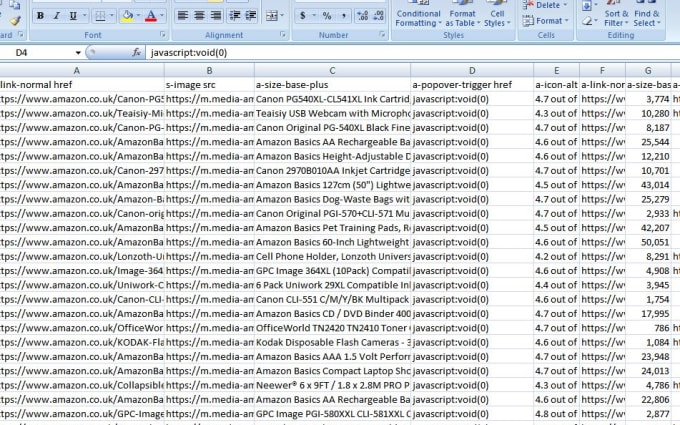Open Font dialog launcher
The height and width of the screenshot is (425, 680).
(x=163, y=34)
